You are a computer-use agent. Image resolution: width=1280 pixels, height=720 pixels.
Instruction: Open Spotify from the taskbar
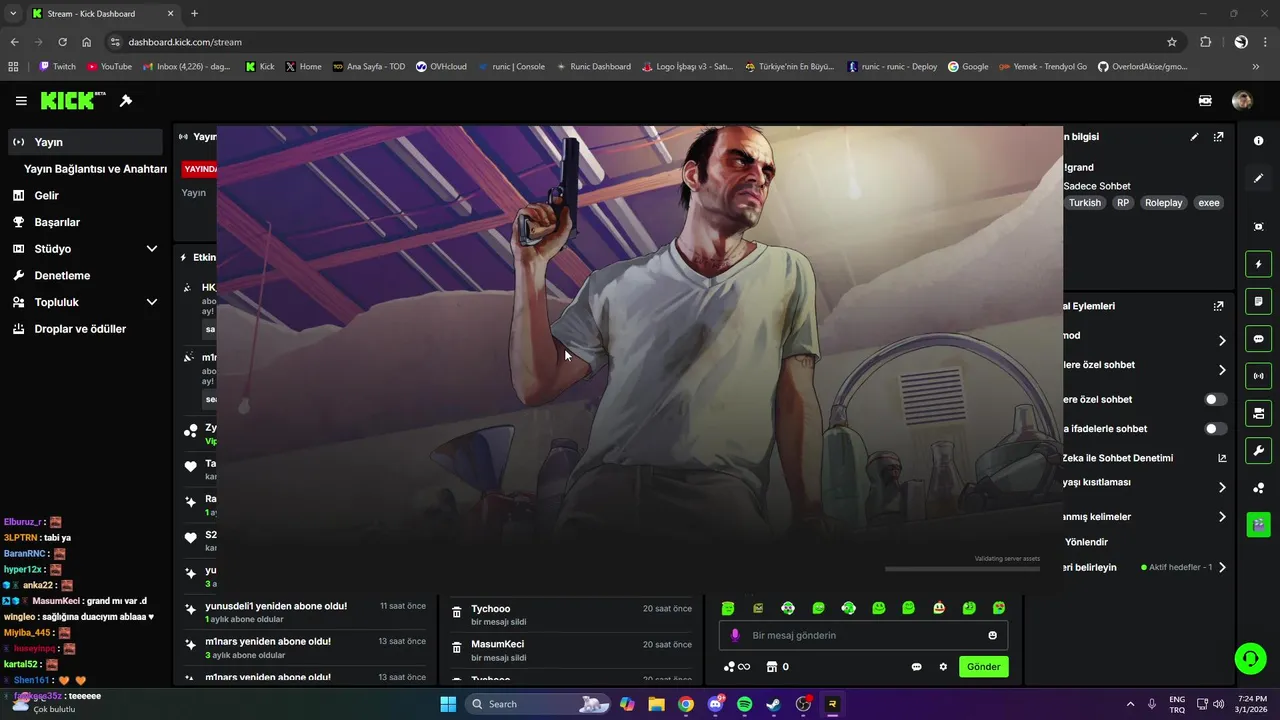coord(744,704)
